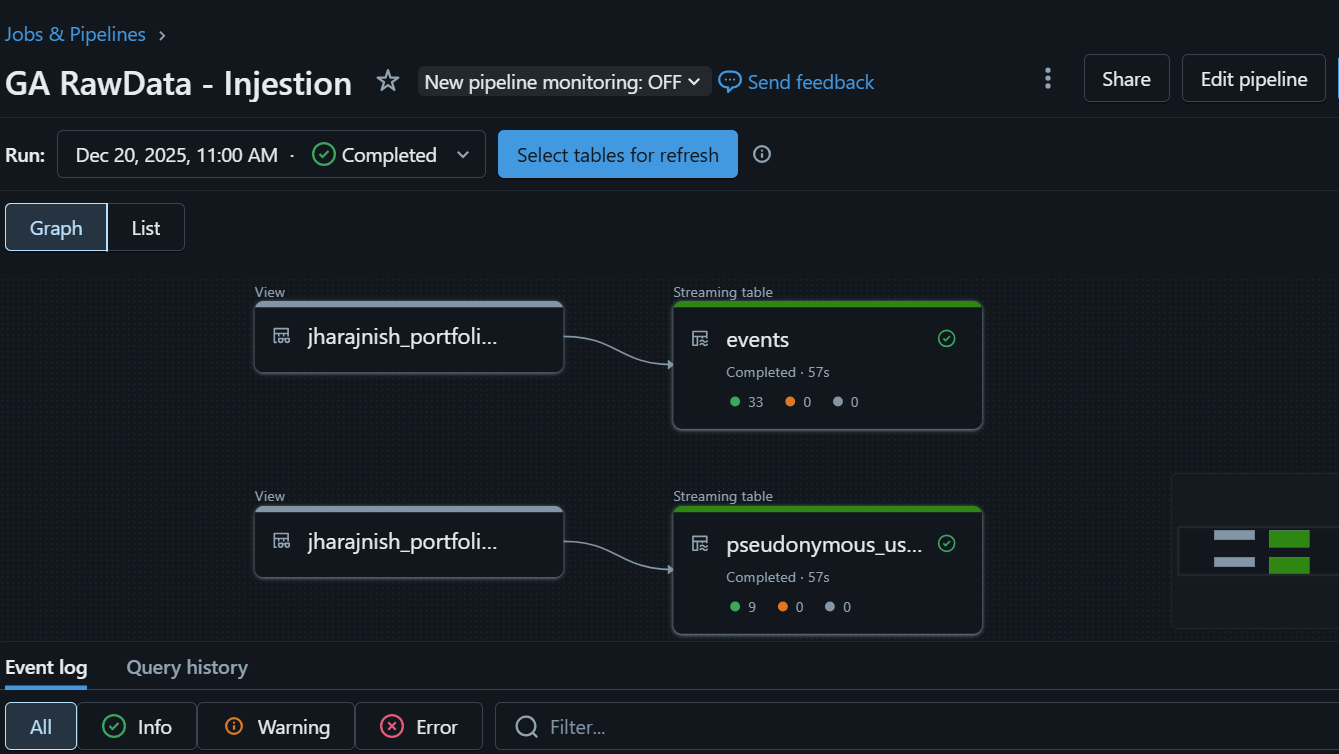Viewport: 1339px width, 754px height.
Task: Click the search icon in Filter box
Action: coord(526,727)
